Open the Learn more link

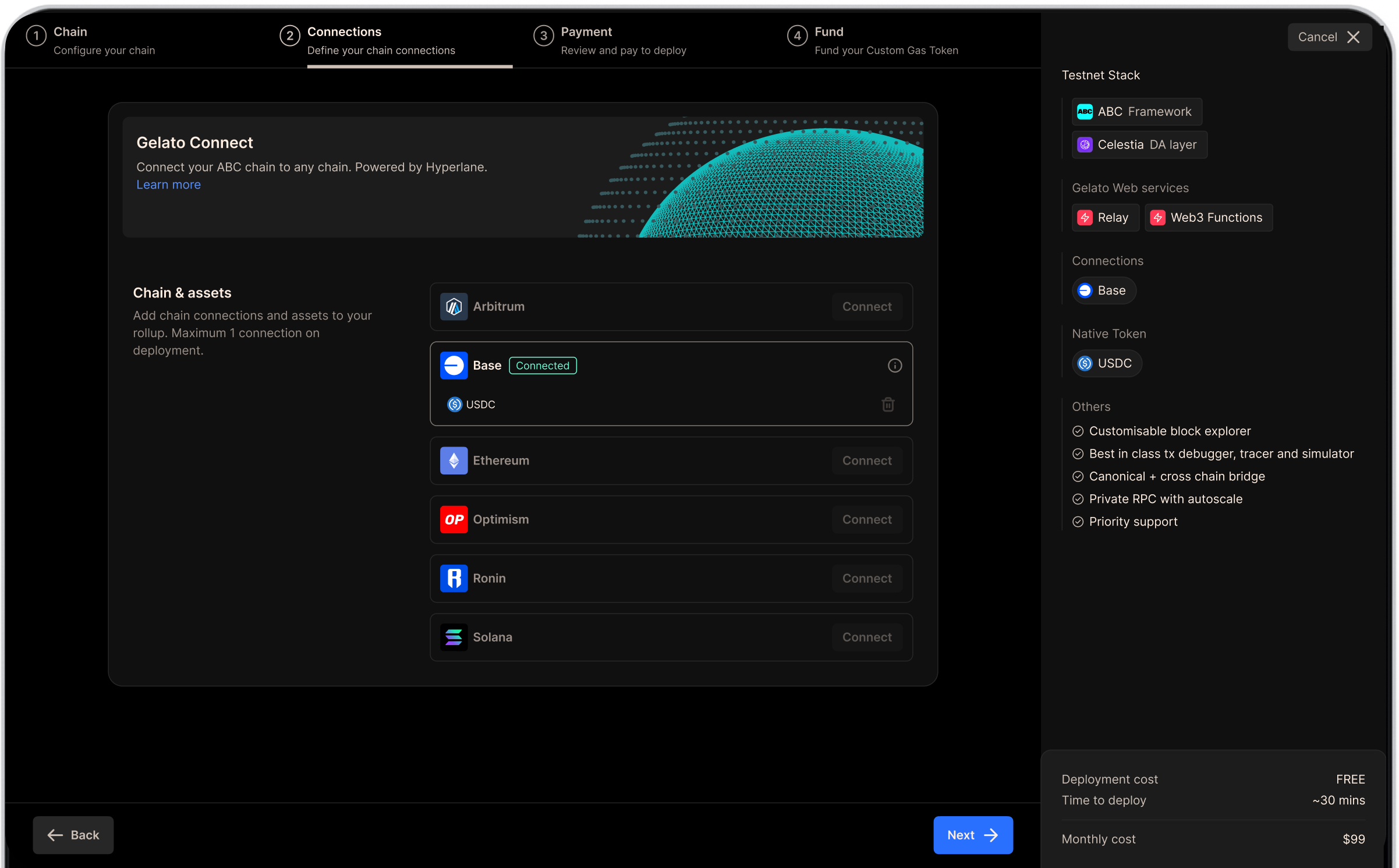168,185
